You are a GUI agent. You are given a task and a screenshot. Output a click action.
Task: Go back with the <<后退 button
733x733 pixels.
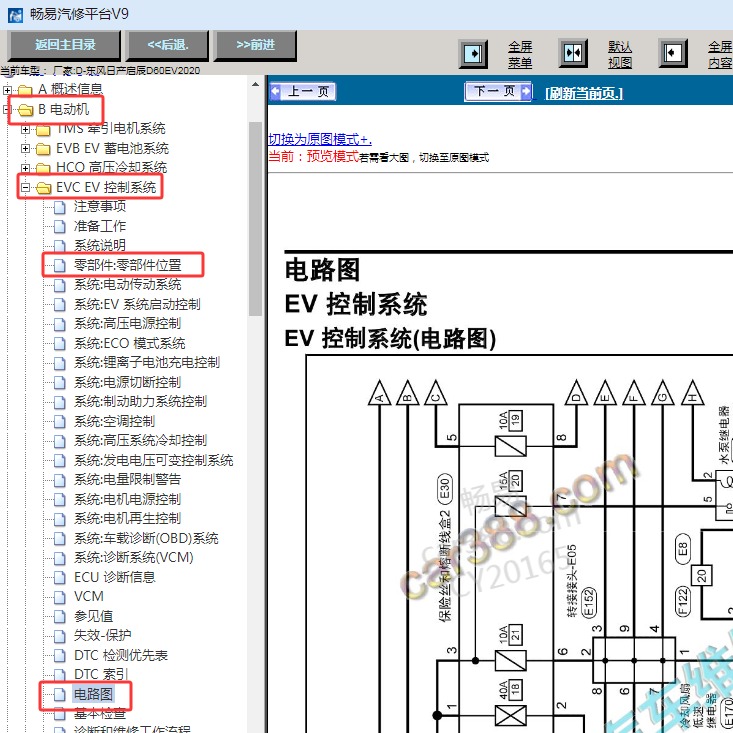tap(168, 45)
